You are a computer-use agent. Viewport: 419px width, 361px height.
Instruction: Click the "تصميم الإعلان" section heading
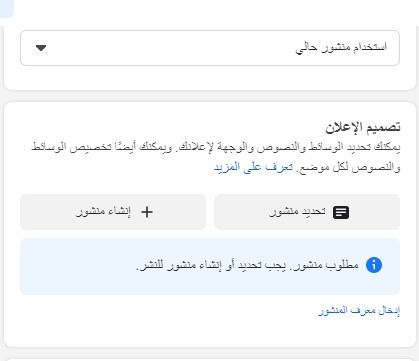[x=363, y=127]
